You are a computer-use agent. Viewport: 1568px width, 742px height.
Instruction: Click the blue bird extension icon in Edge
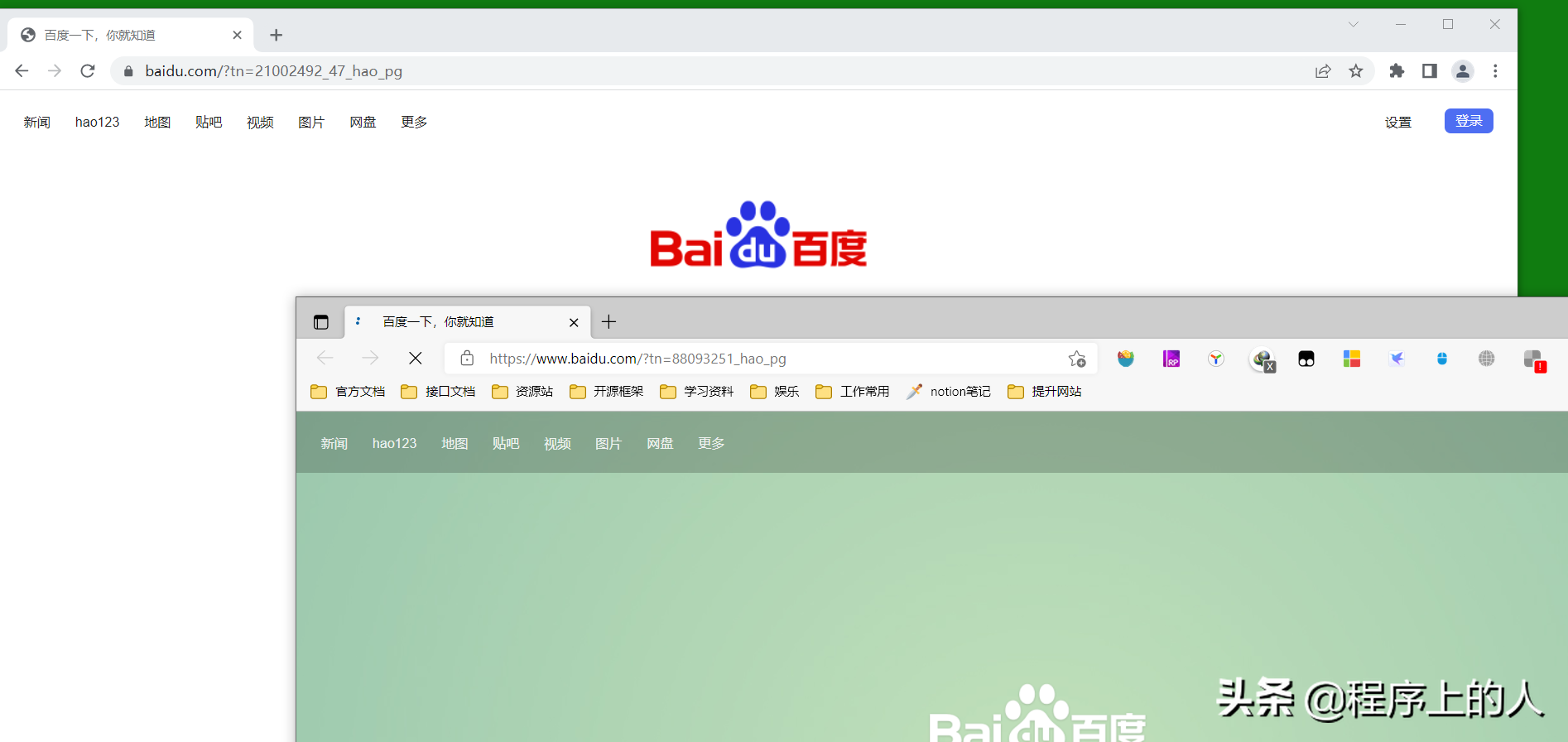pyautogui.click(x=1397, y=359)
